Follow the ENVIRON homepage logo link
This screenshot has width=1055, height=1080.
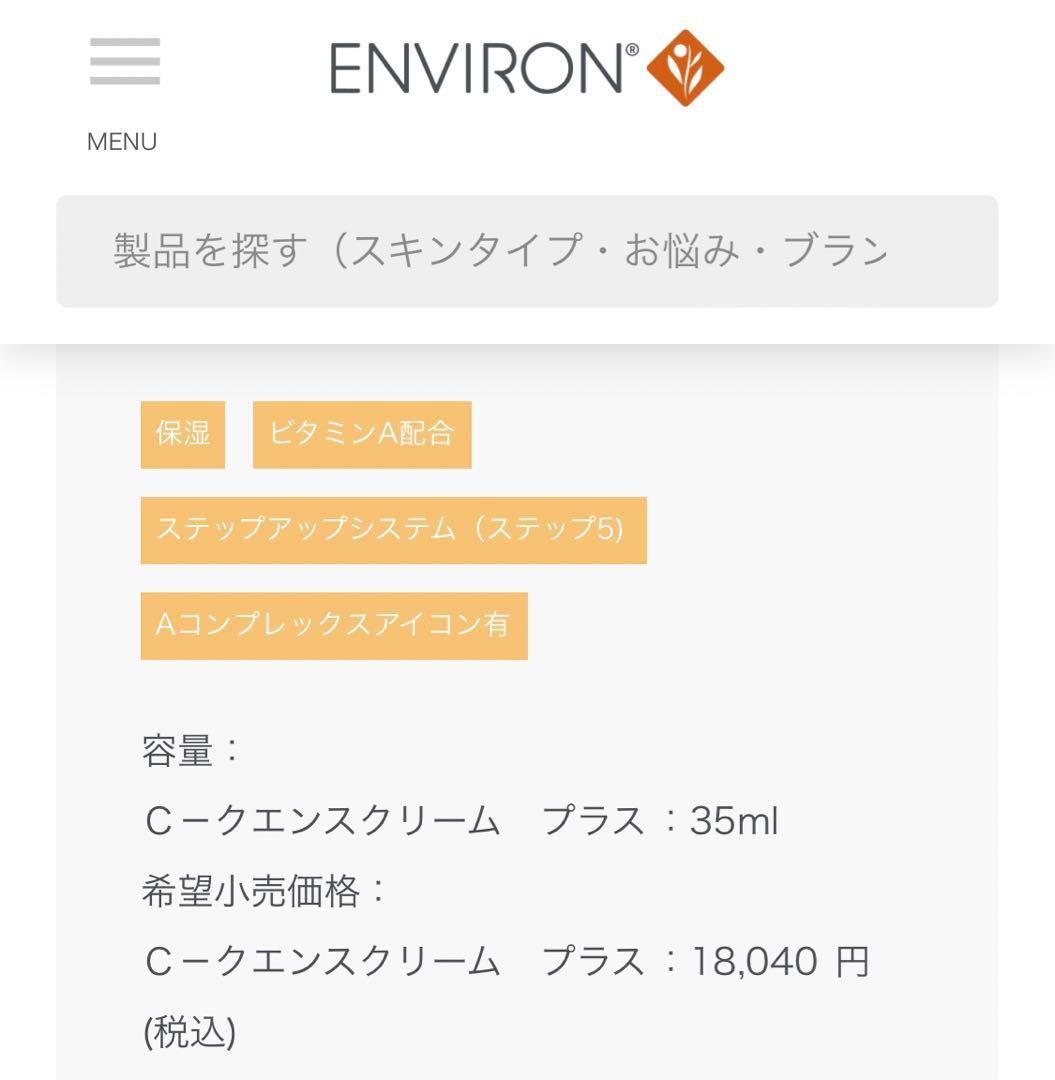pos(478,65)
